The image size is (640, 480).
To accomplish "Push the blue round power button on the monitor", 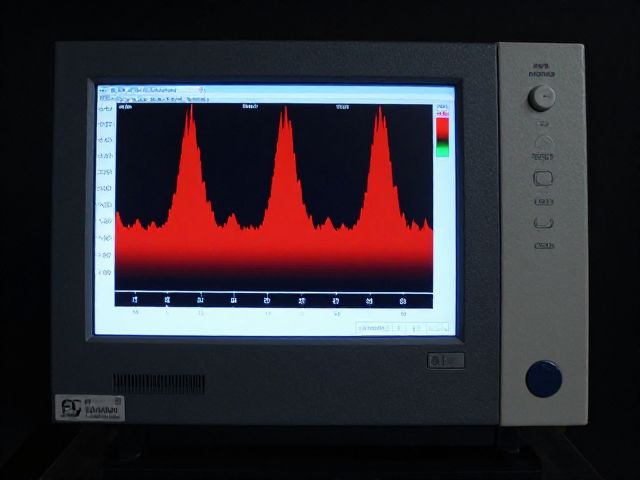I will pyautogui.click(x=544, y=378).
